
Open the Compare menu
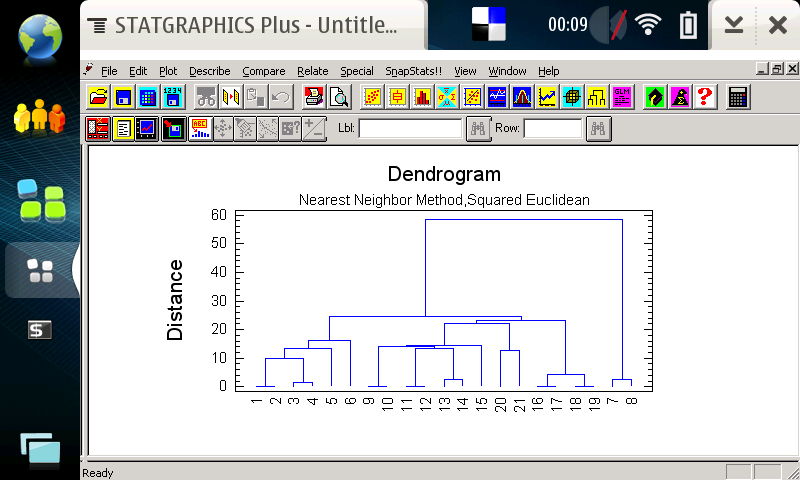tap(263, 71)
